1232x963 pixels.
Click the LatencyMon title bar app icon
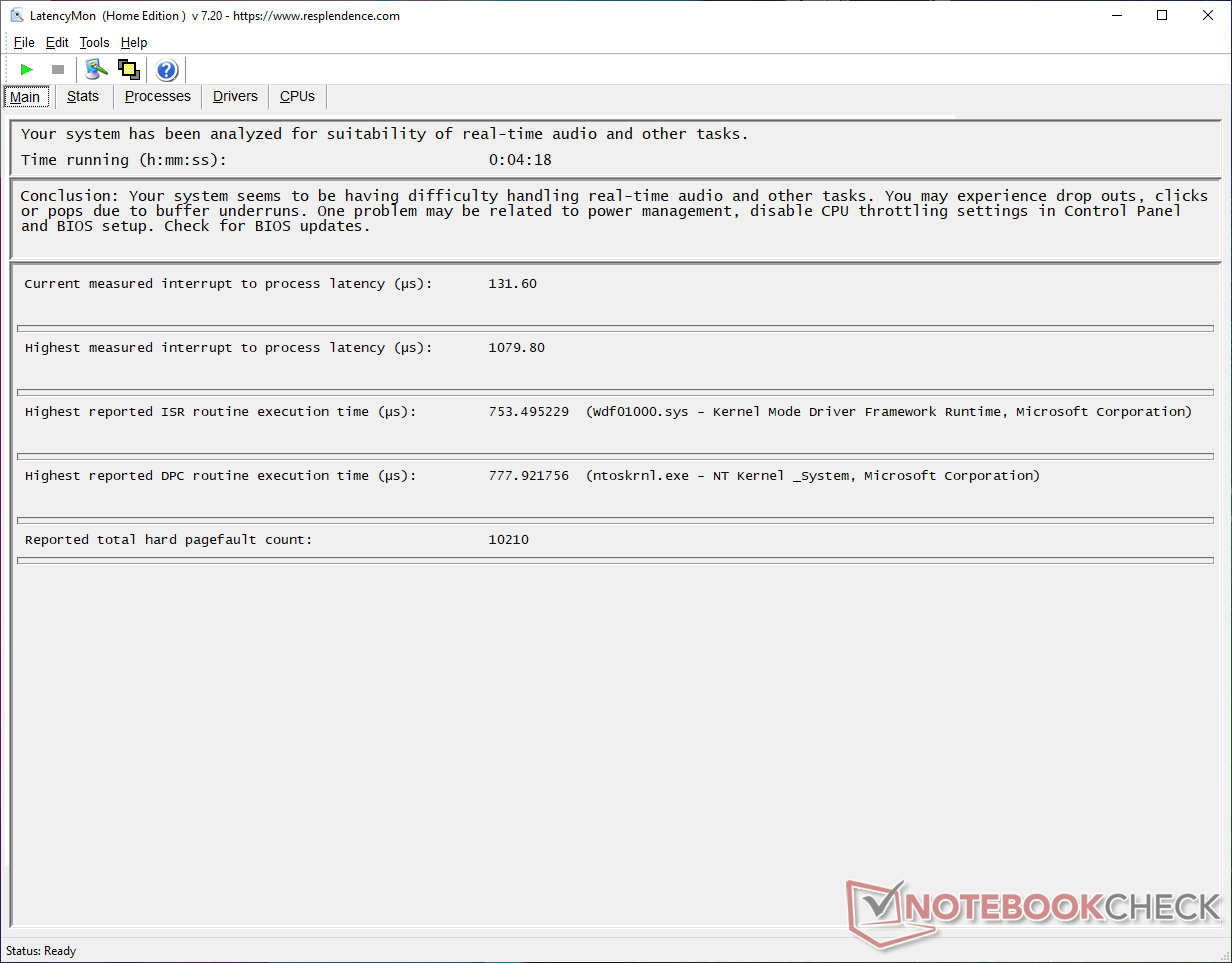pyautogui.click(x=17, y=15)
